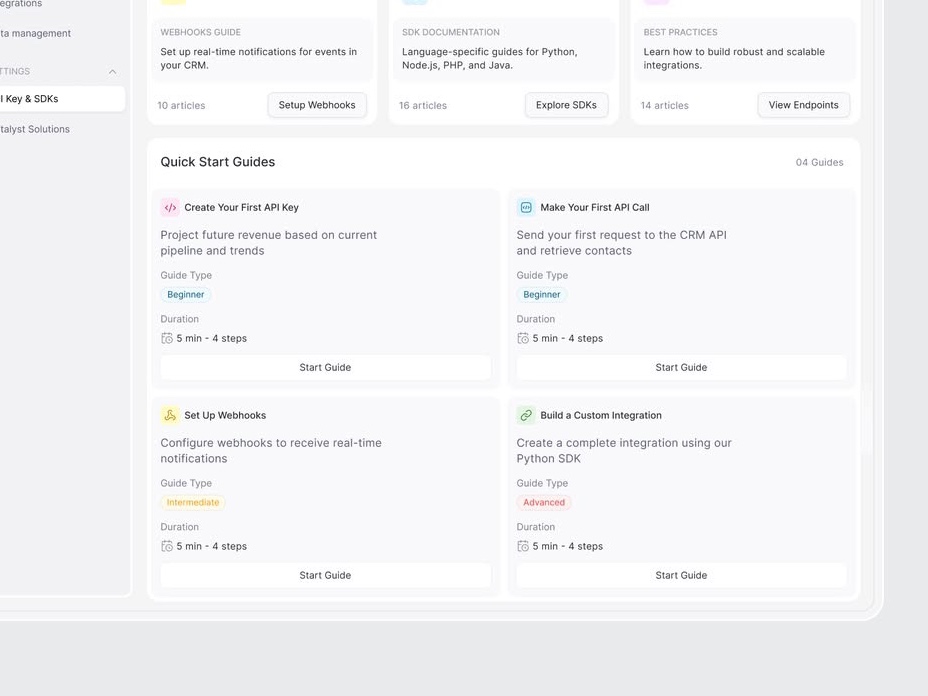This screenshot has height=696, width=928.
Task: Click the pink code icon beside Create Your First API Key
Action: 170,208
